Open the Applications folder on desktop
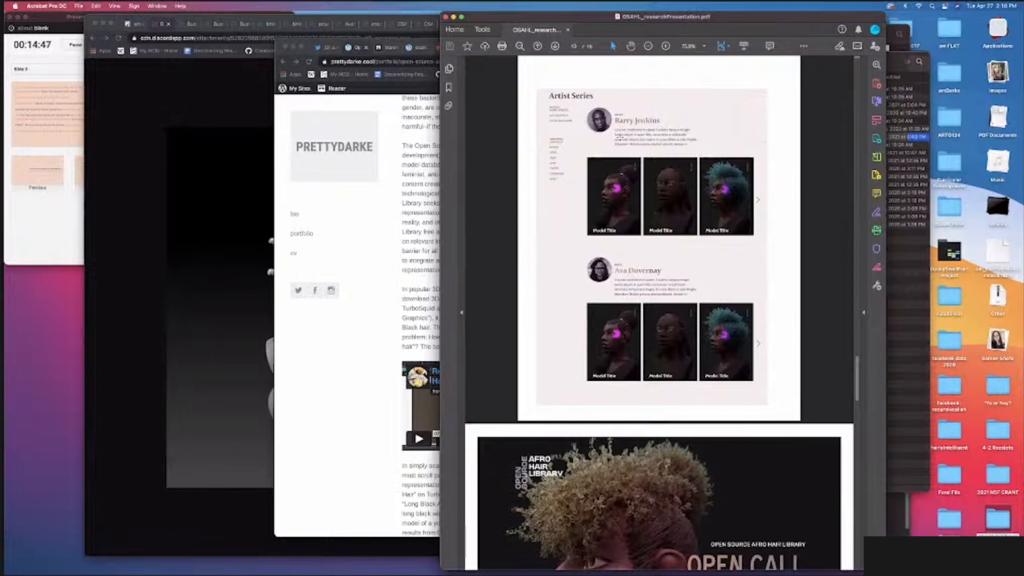The image size is (1024, 576). tap(997, 33)
